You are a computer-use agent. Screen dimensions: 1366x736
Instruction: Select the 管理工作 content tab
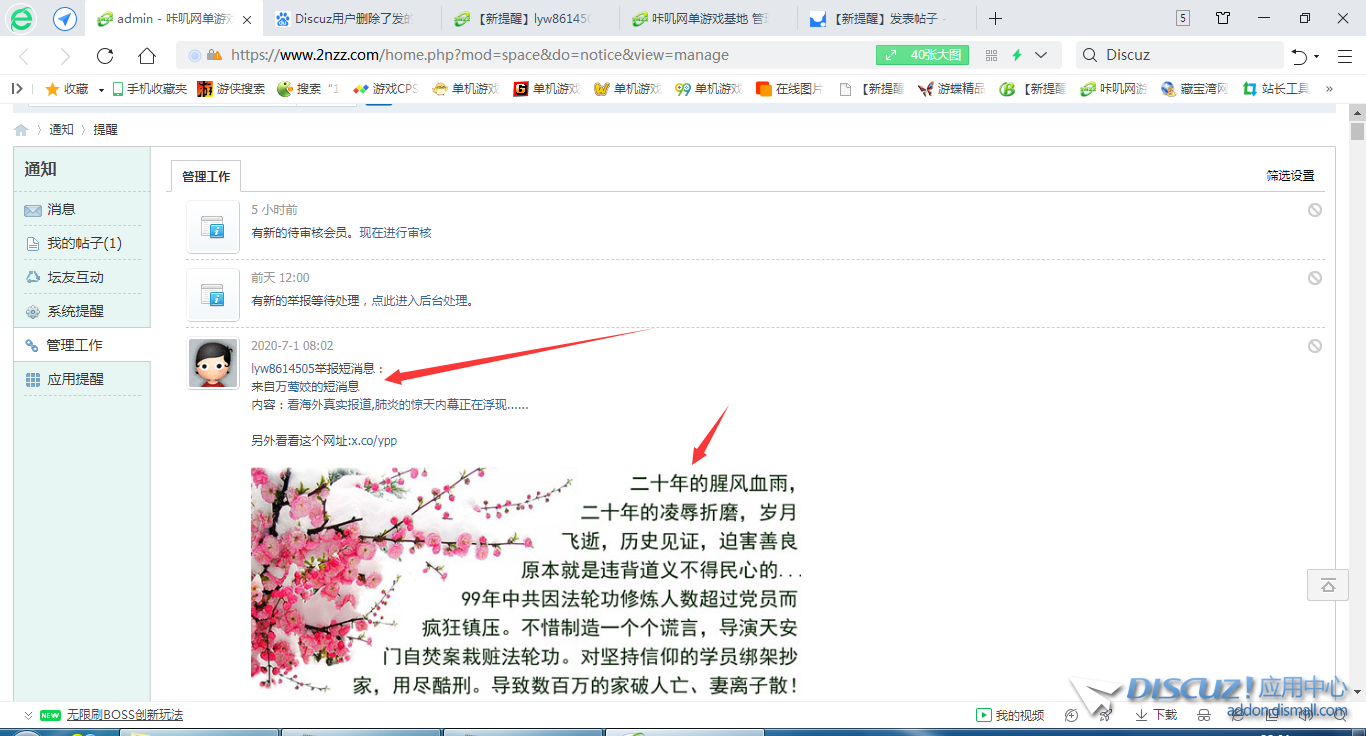[x=206, y=176]
